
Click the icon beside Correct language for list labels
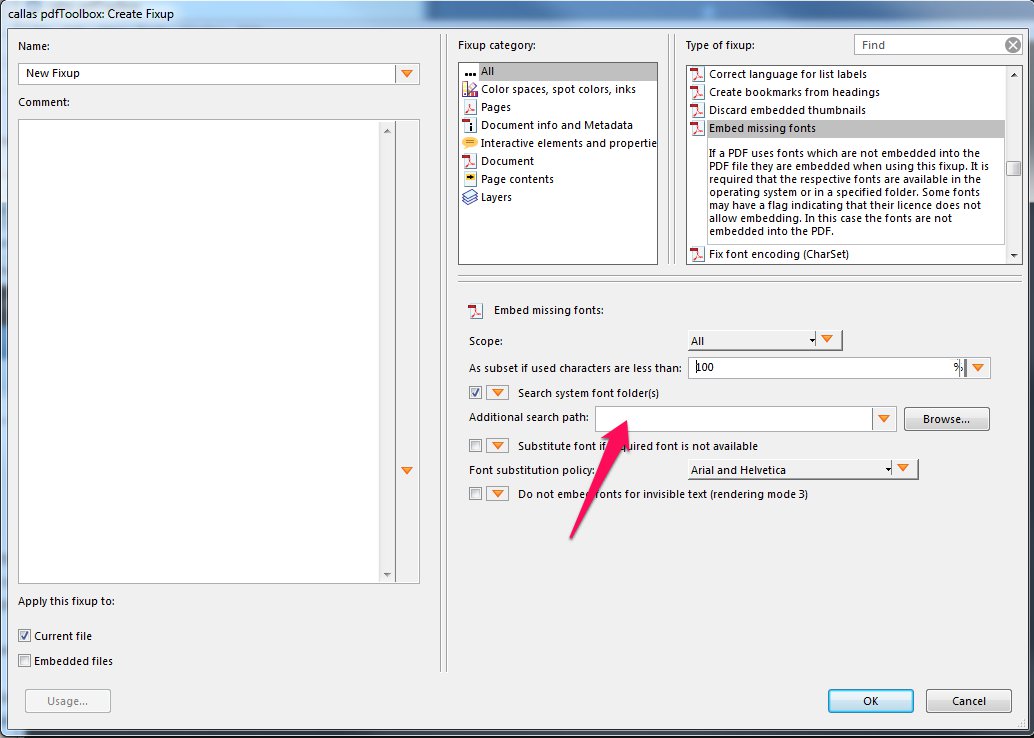click(x=697, y=75)
